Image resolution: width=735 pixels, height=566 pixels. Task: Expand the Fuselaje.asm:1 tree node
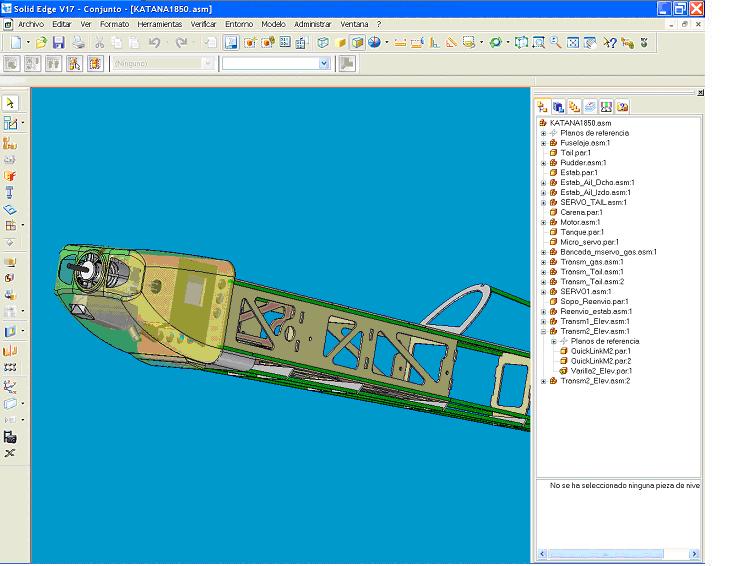544,143
